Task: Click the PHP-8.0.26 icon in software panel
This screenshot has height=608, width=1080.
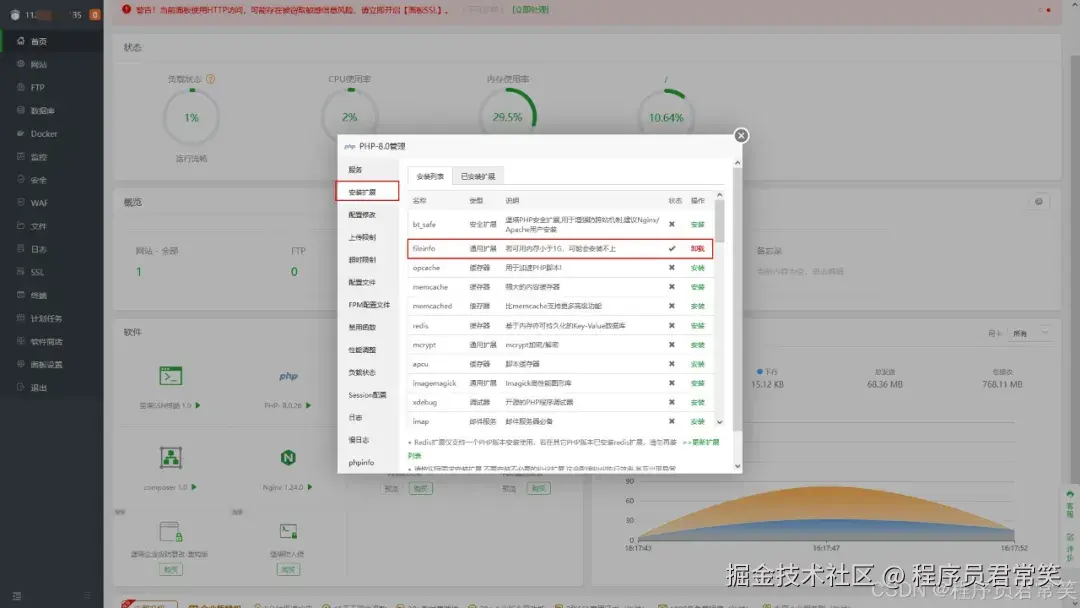Action: pyautogui.click(x=286, y=376)
